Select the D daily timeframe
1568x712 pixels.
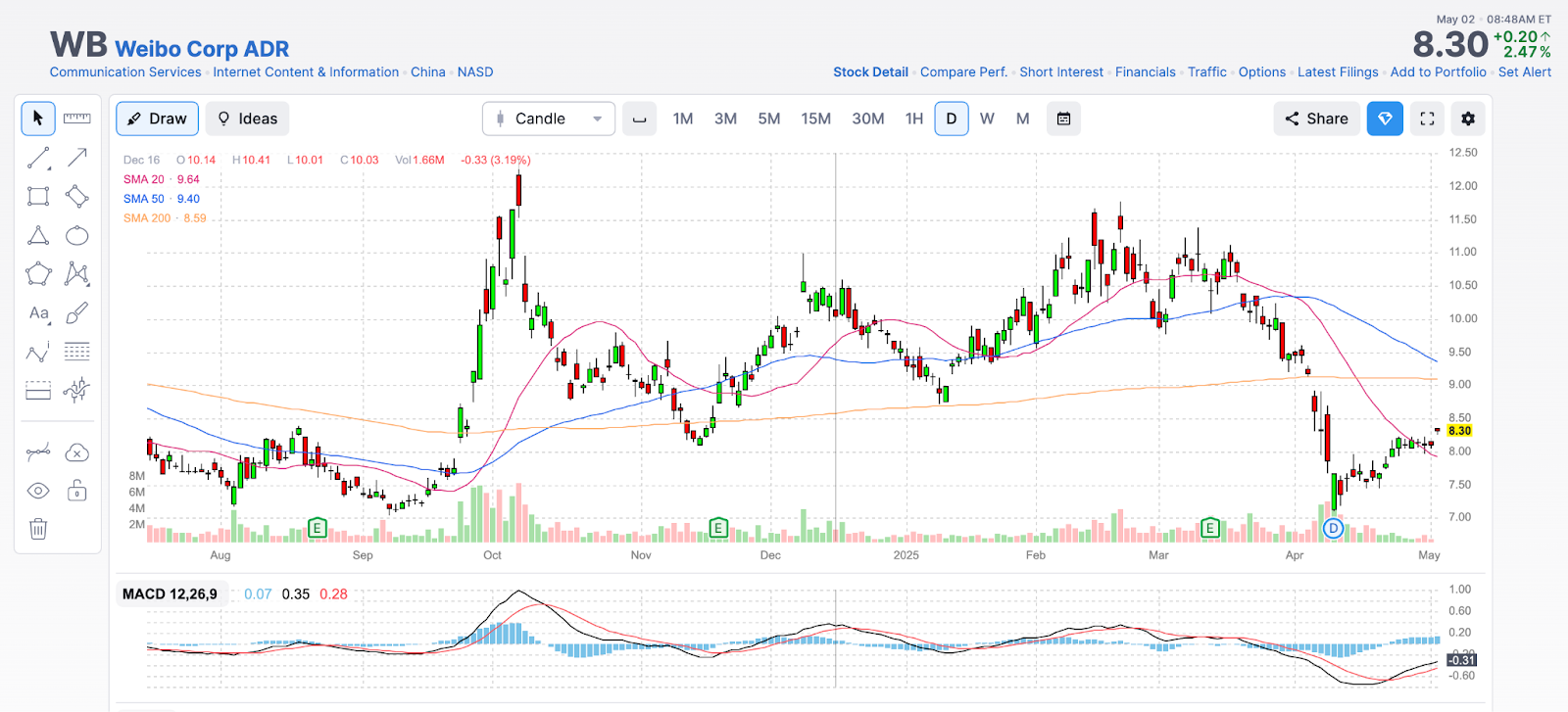click(x=952, y=119)
